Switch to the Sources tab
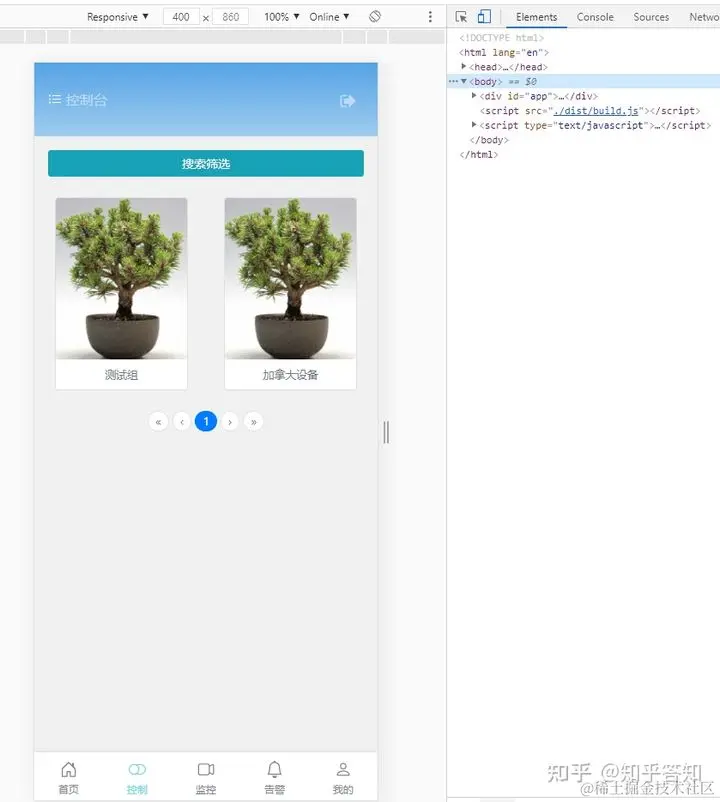720x802 pixels. pos(651,17)
